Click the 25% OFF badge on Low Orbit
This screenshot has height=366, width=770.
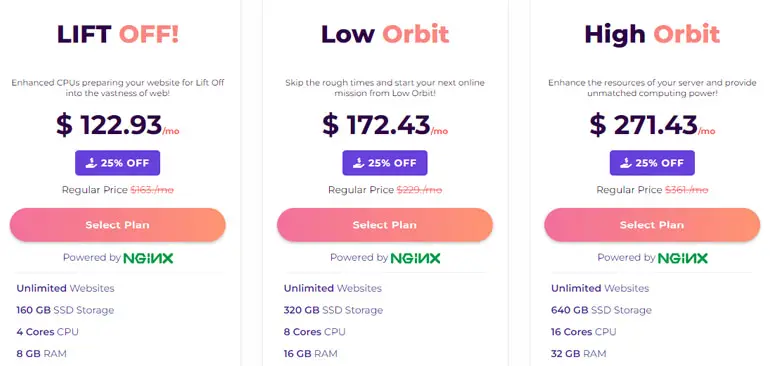click(x=385, y=163)
